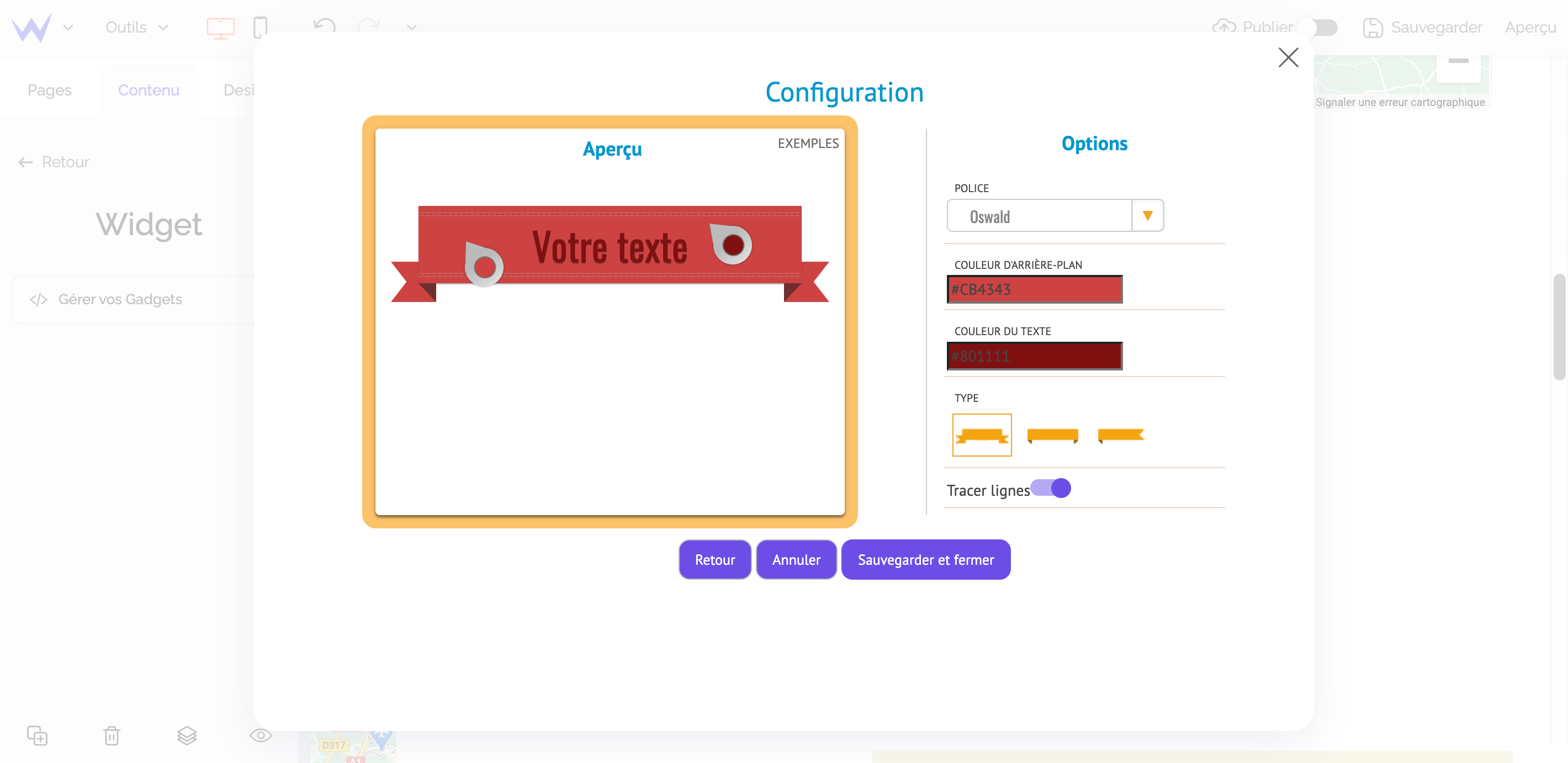Open Gérer vos Gadgets
The image size is (1568, 763).
click(133, 299)
